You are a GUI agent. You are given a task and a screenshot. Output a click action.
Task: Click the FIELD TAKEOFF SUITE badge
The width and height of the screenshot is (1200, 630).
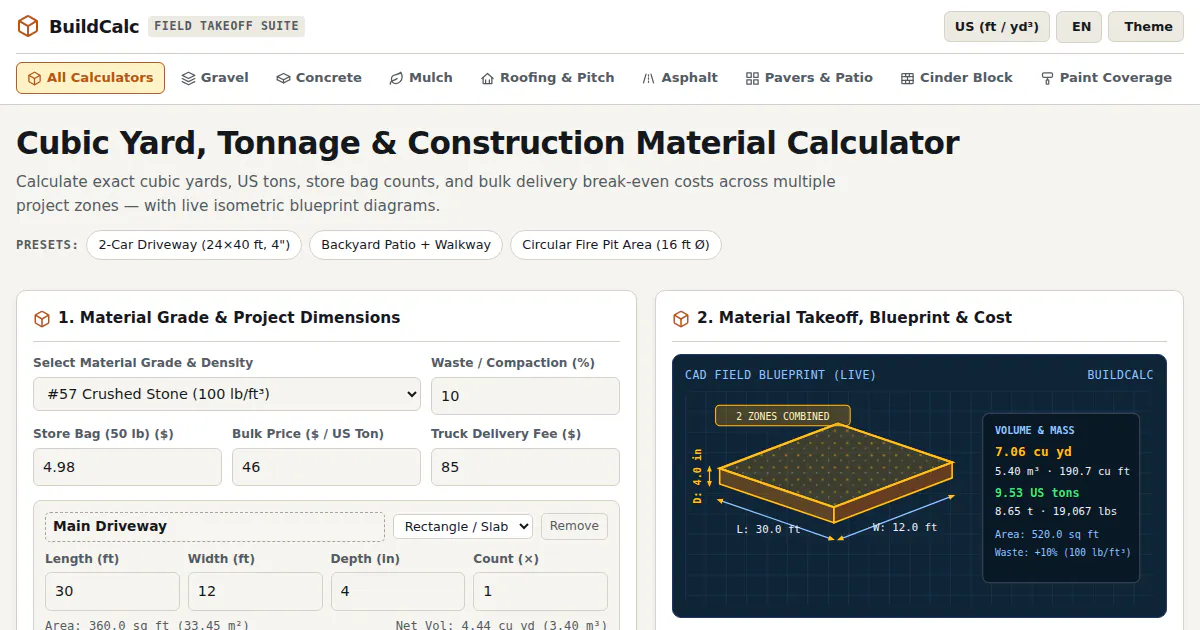coord(226,26)
